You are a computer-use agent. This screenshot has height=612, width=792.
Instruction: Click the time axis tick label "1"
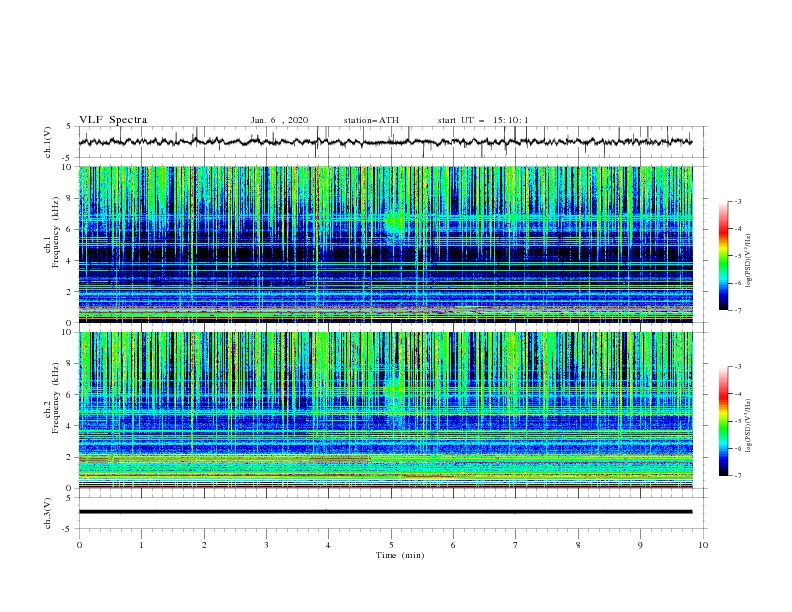pyautogui.click(x=141, y=545)
